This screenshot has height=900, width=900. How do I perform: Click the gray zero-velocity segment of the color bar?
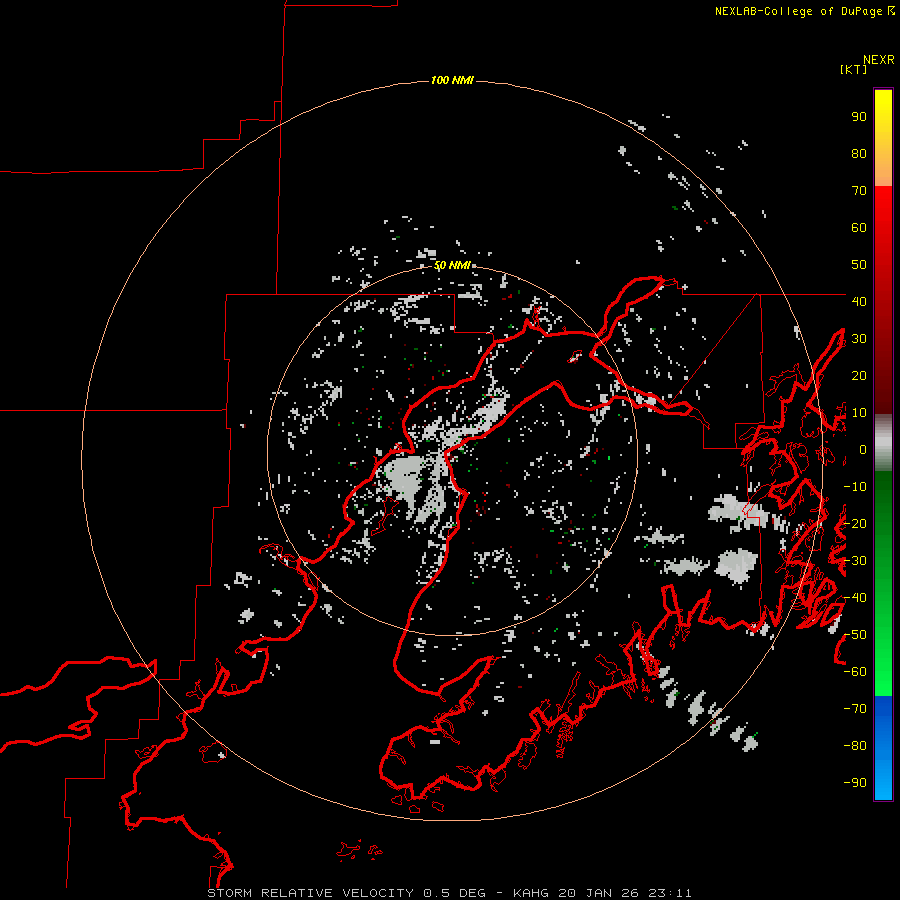(883, 443)
